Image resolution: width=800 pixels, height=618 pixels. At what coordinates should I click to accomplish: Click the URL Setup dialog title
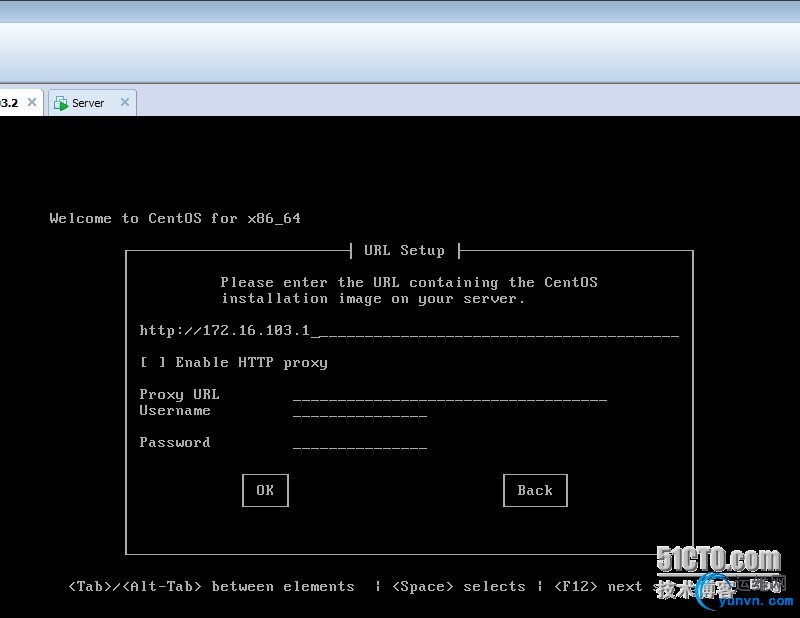coord(404,251)
